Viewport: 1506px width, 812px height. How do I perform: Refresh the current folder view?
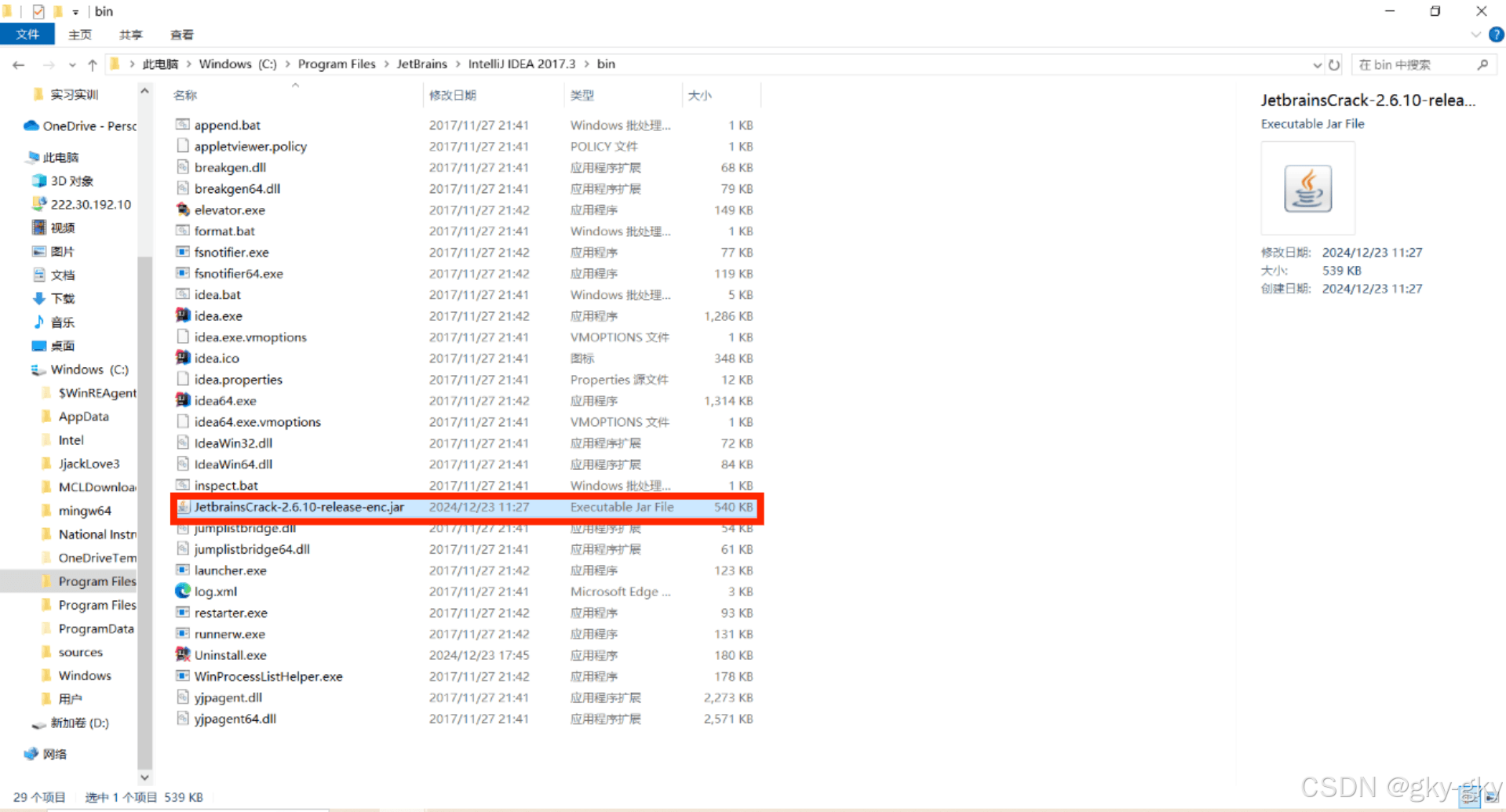[1334, 65]
